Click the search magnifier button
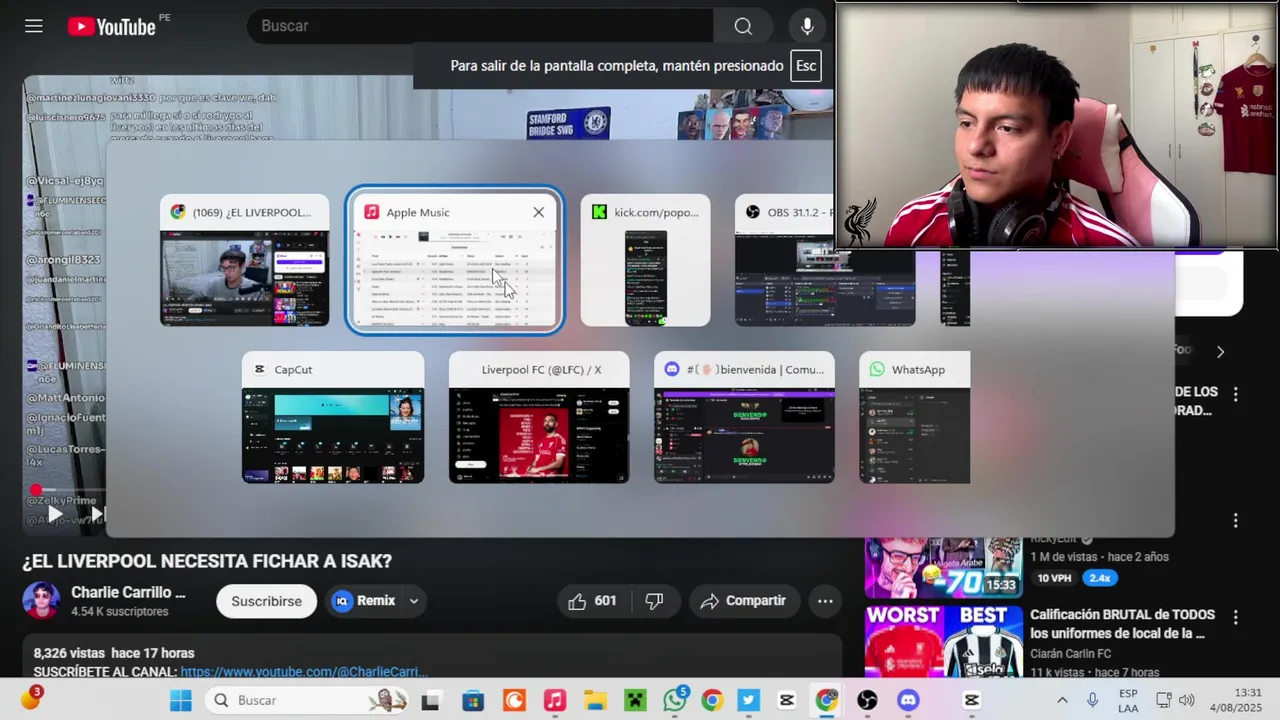The height and width of the screenshot is (720, 1280). 743,26
